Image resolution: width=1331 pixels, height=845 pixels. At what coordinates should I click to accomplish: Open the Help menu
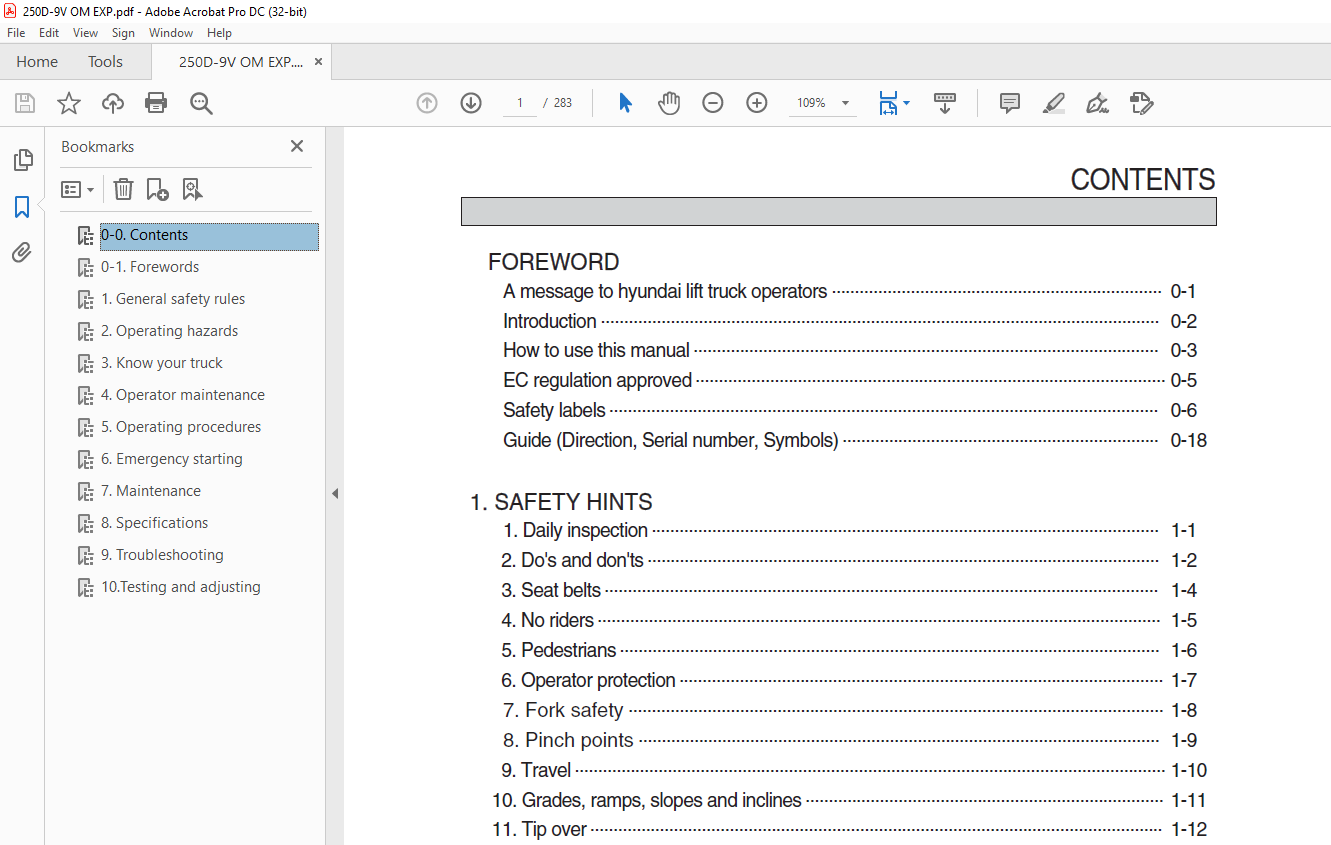(x=219, y=33)
